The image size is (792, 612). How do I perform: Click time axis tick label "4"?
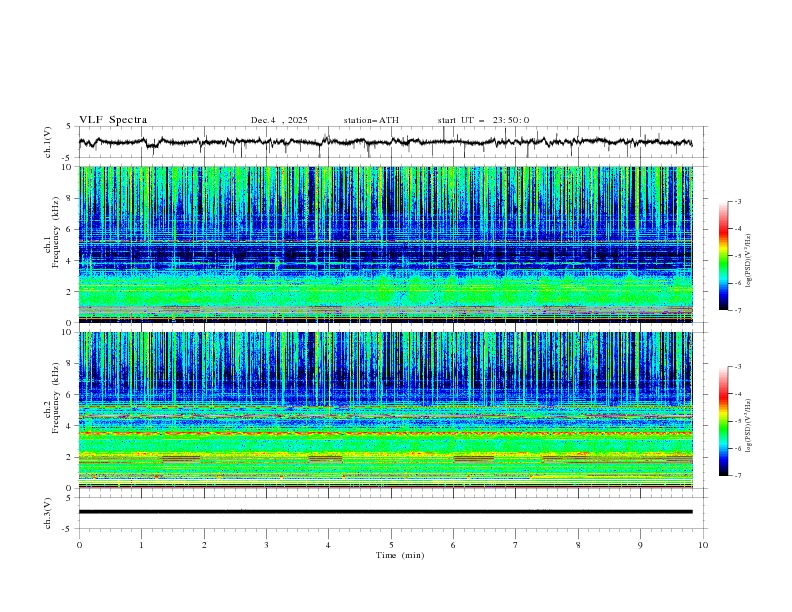pyautogui.click(x=329, y=545)
